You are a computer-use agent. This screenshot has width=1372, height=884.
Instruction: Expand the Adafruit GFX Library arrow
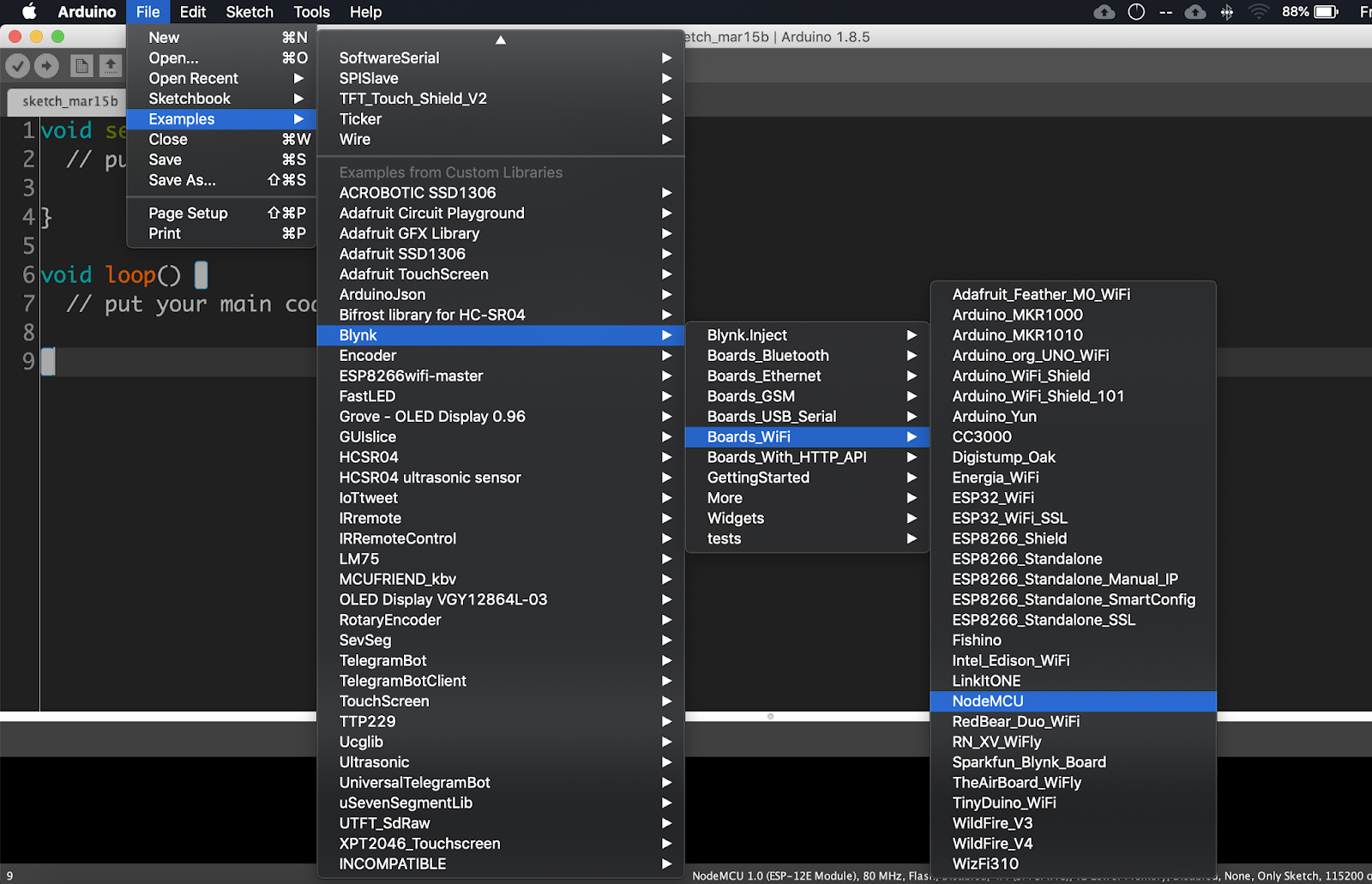[666, 233]
